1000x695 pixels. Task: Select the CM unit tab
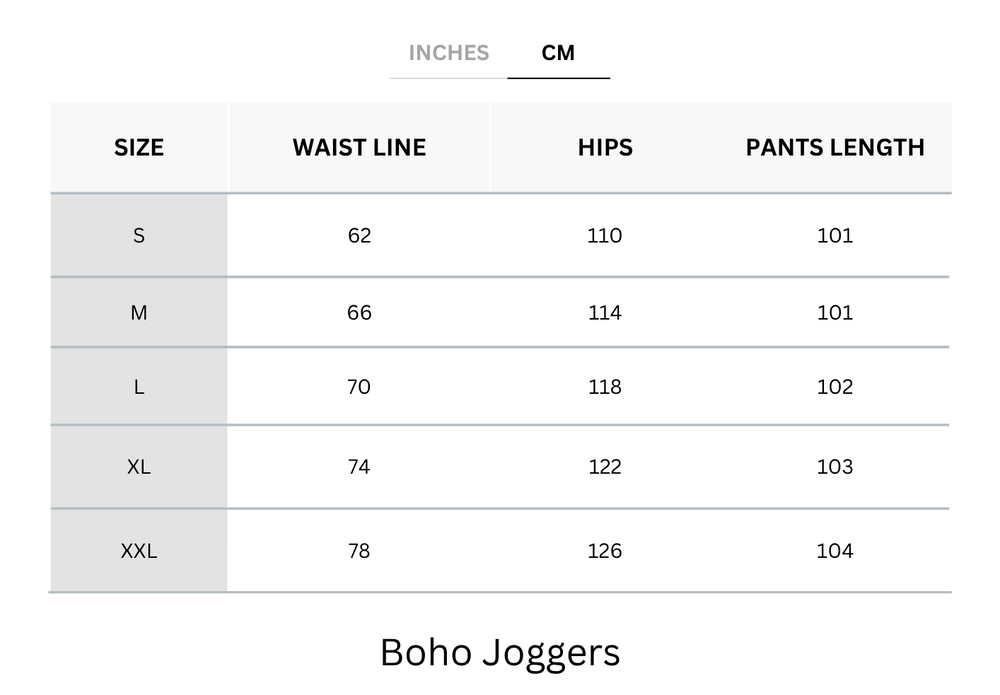[558, 53]
